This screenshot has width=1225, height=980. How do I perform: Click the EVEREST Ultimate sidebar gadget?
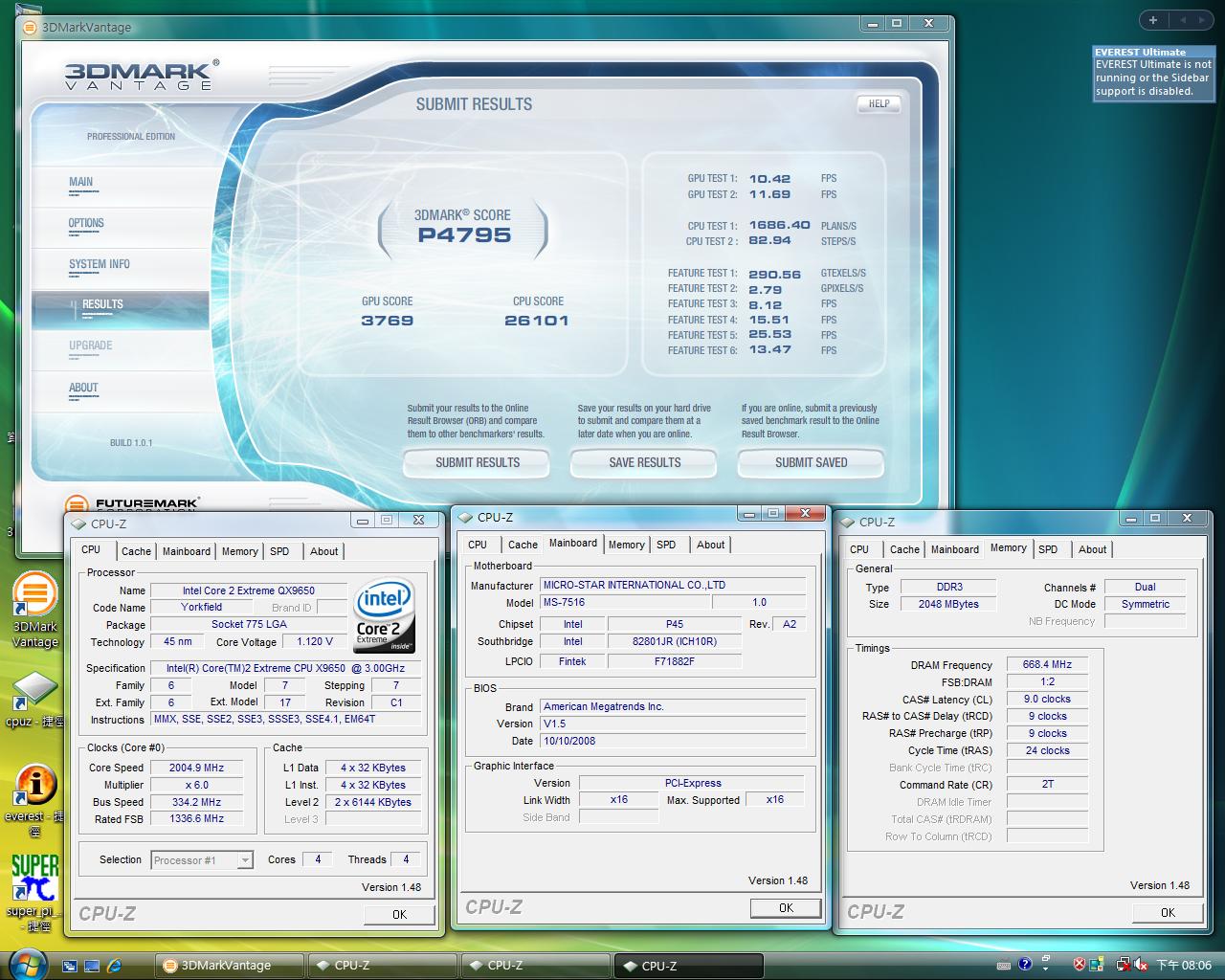pyautogui.click(x=1154, y=73)
